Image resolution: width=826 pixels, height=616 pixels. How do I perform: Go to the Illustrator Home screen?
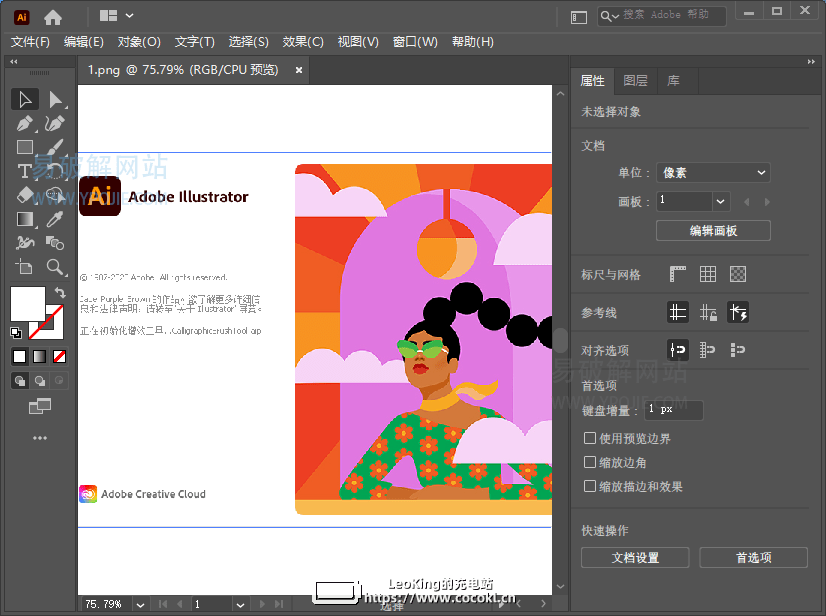[x=53, y=17]
